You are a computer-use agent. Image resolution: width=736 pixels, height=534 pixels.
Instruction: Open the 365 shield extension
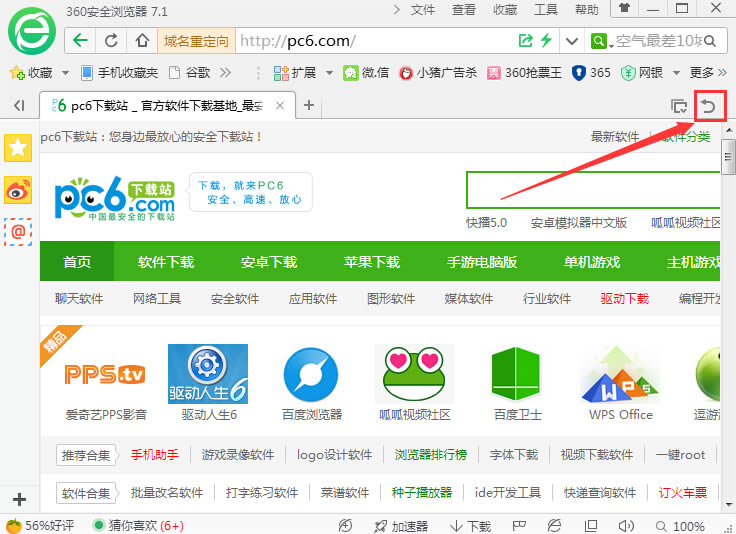591,73
